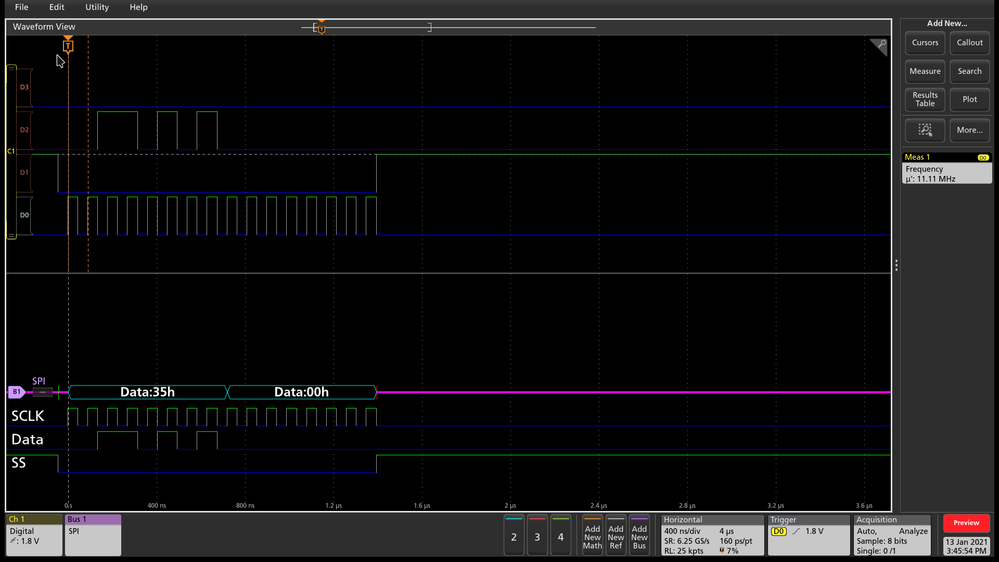Select the Meas 1 Frequency badge
999x562 pixels.
tap(947, 168)
